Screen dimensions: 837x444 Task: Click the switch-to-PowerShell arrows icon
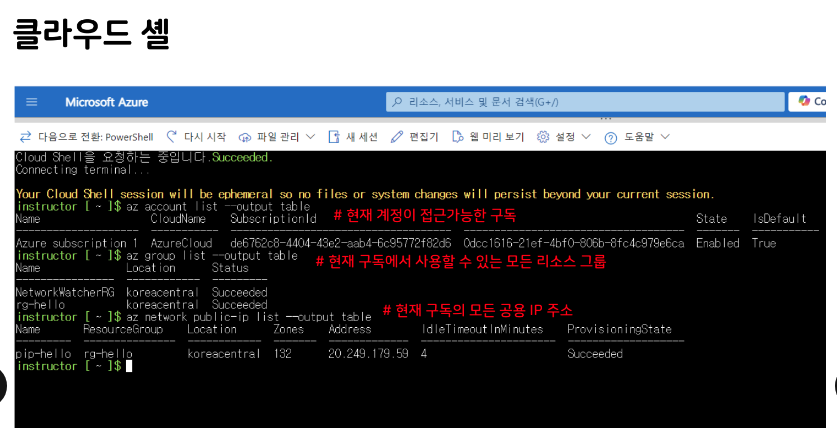point(25,137)
